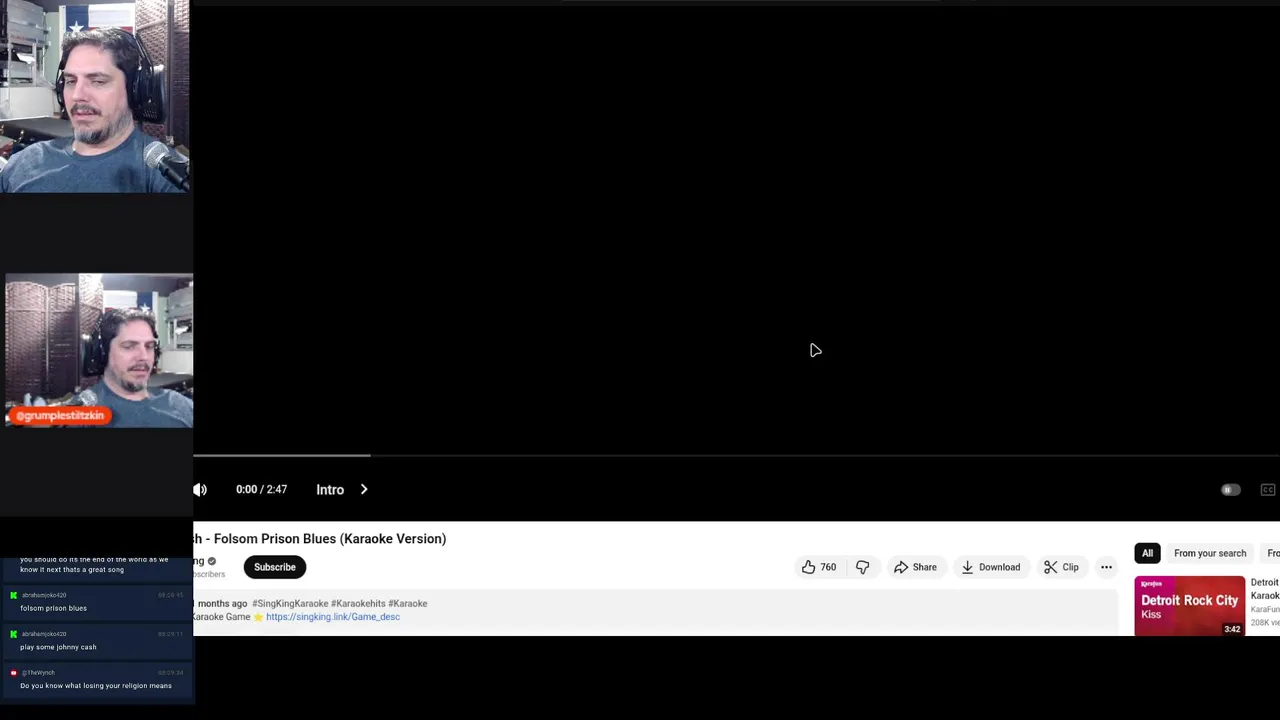Click the channel verified checkmark badge
The height and width of the screenshot is (720, 1280).
[x=211, y=561]
